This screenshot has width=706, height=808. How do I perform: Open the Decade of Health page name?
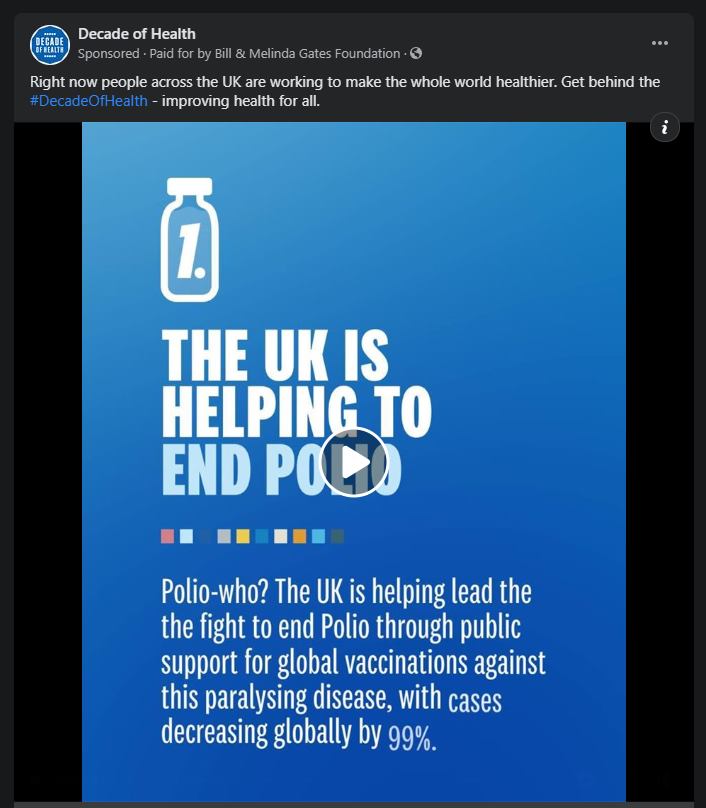click(137, 34)
